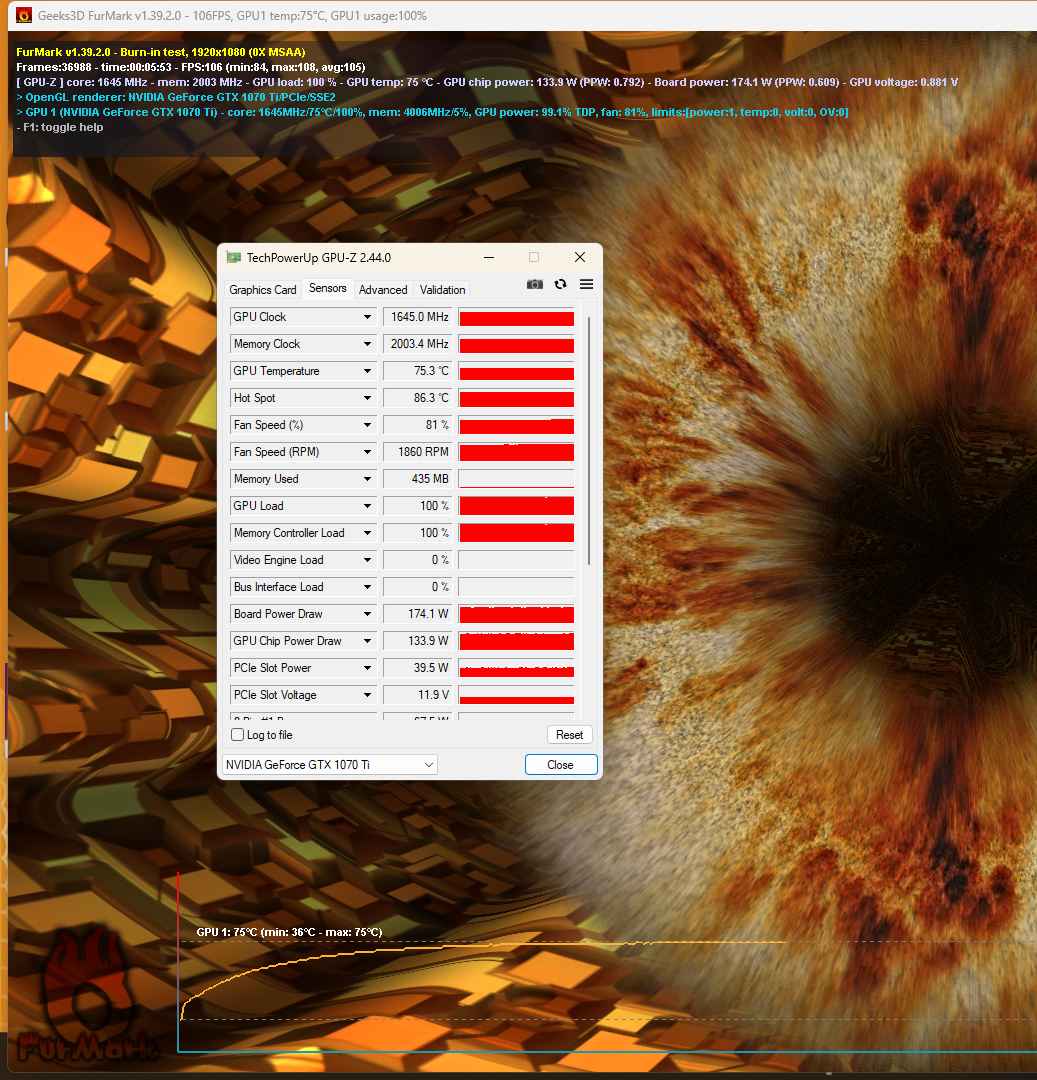Click the 1645.0 MHz GPU Clock value
The height and width of the screenshot is (1080, 1037).
pos(417,317)
